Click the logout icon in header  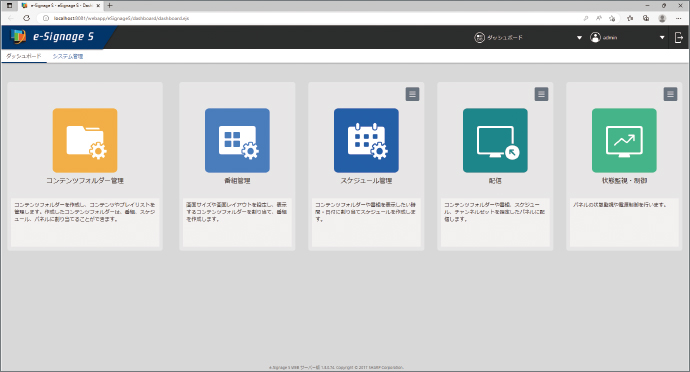pos(679,38)
